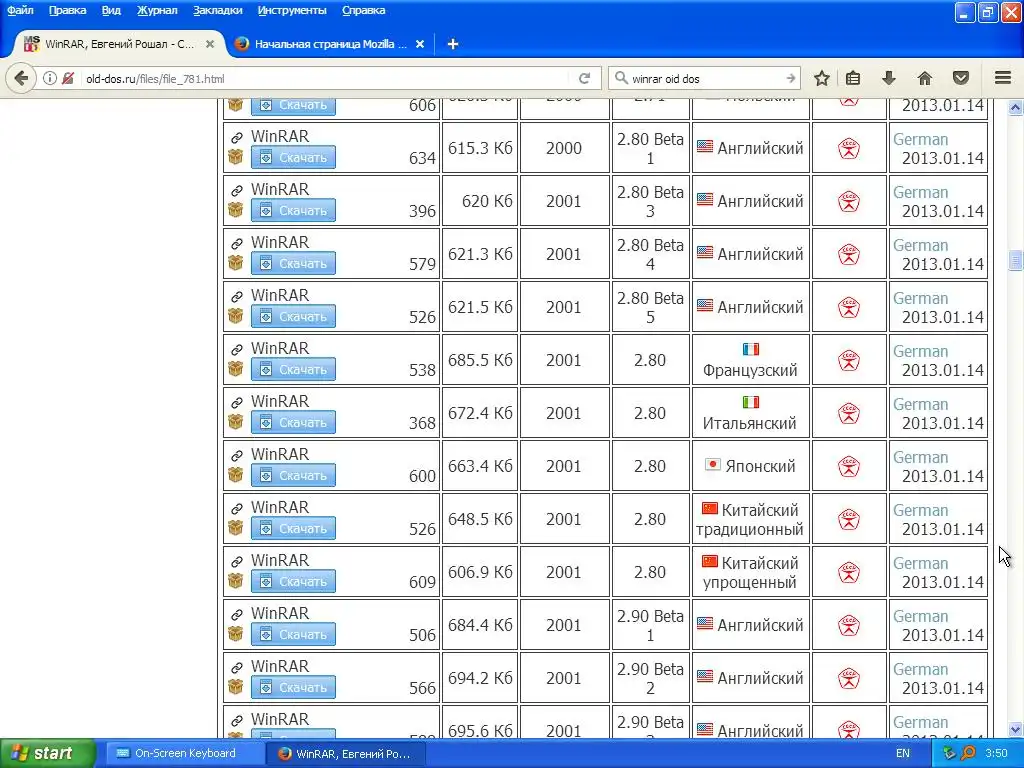Click search field with winrar old dos
The width and height of the screenshot is (1024, 768).
tap(704, 78)
